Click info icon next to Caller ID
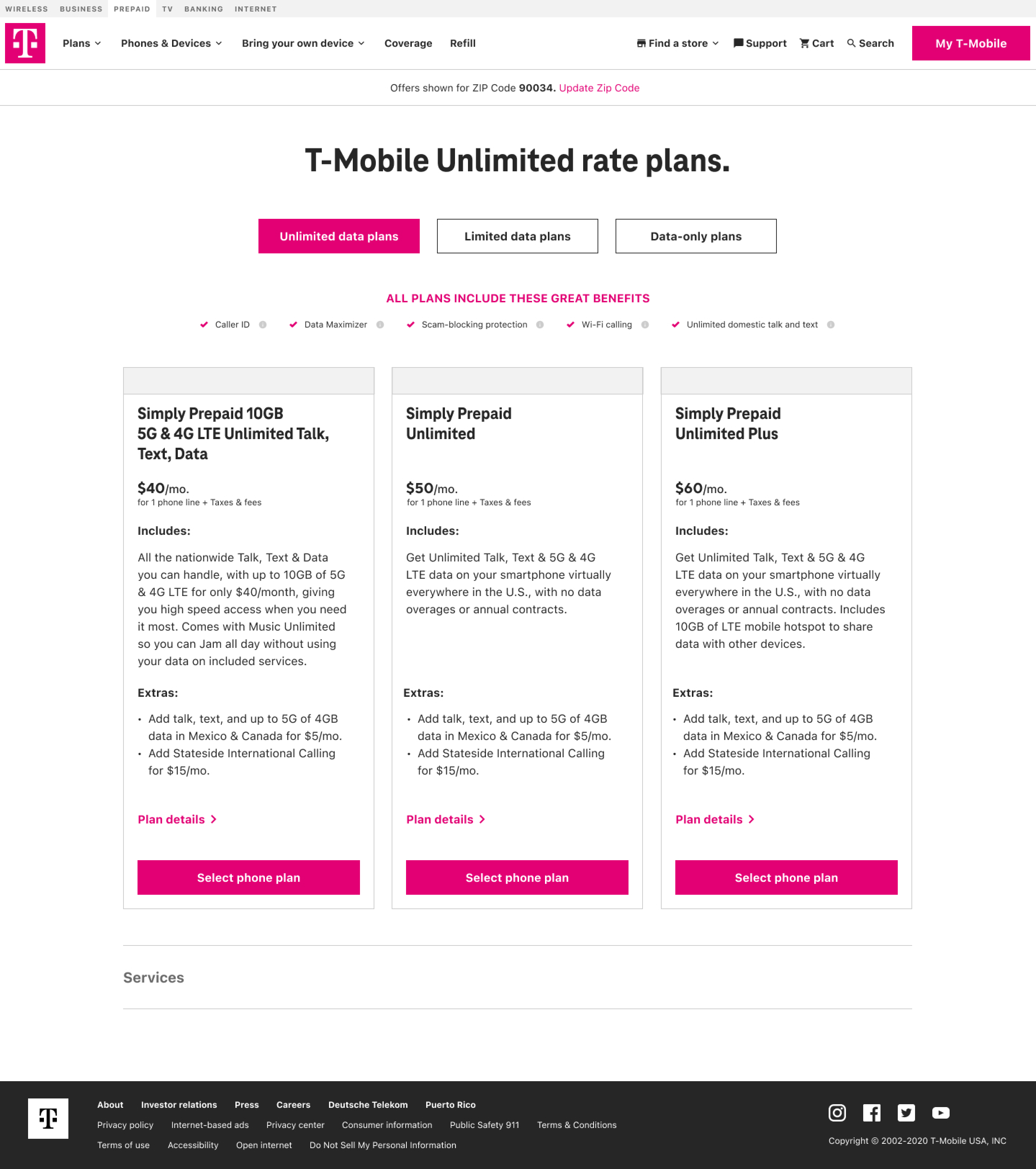 (262, 324)
